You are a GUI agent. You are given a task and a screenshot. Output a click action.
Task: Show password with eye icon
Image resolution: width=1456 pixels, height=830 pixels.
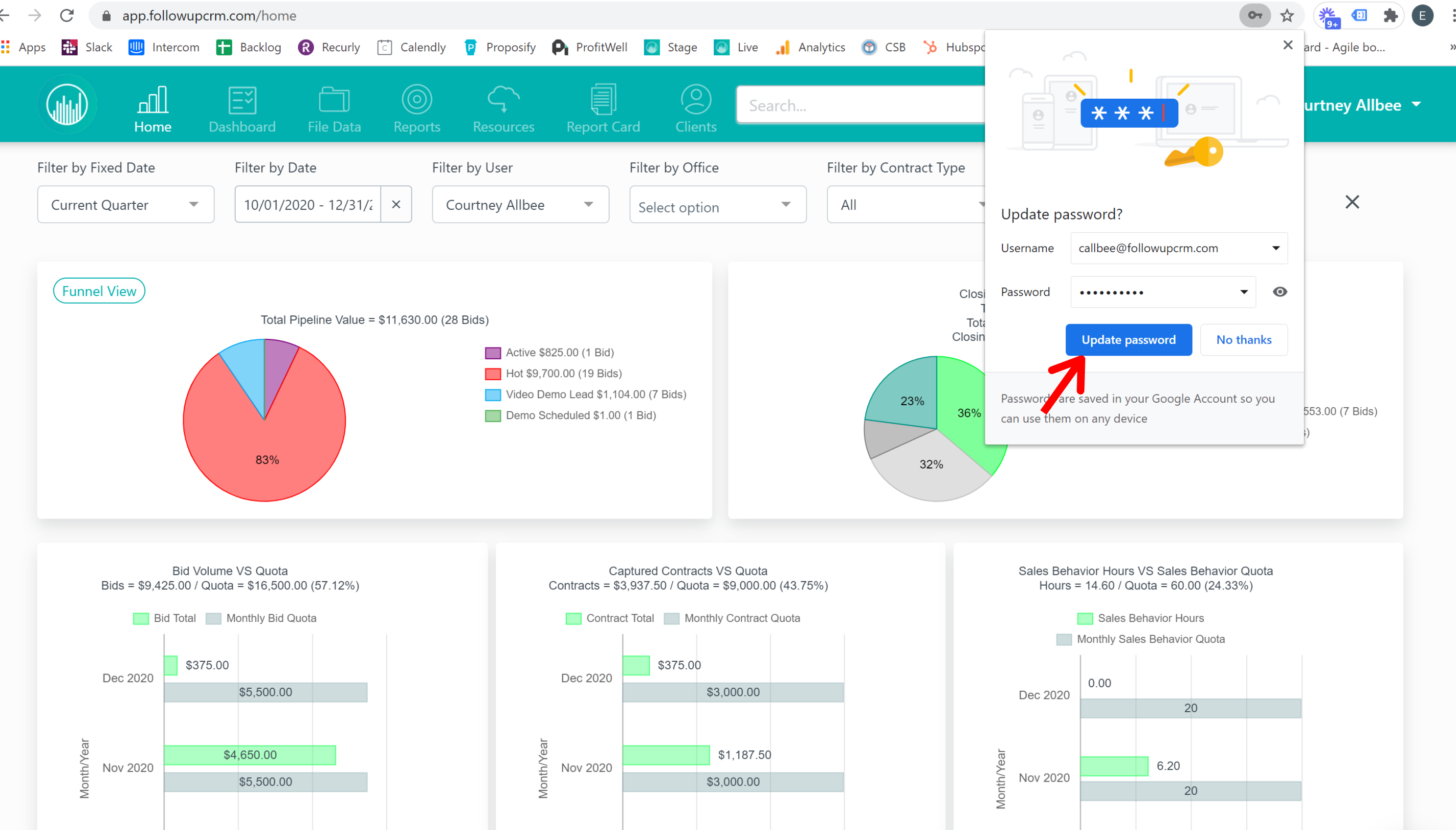coord(1280,292)
